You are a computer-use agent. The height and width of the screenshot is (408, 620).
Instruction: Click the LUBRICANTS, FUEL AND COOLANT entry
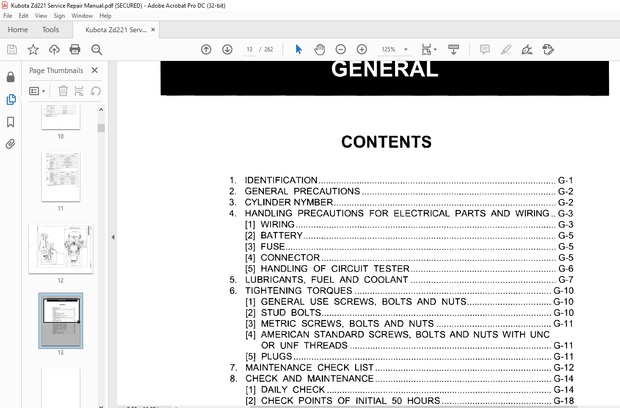pyautogui.click(x=401, y=280)
